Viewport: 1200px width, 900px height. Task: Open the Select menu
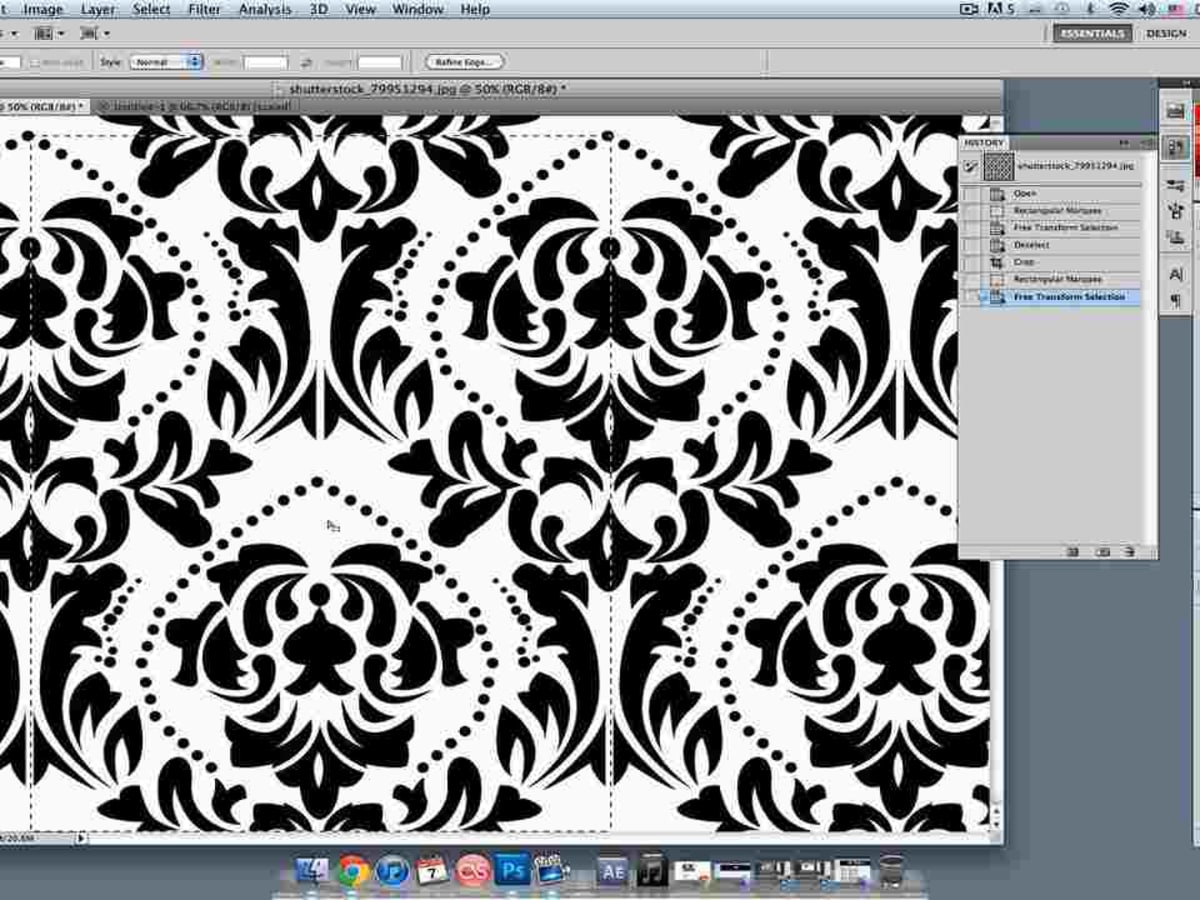click(x=151, y=10)
